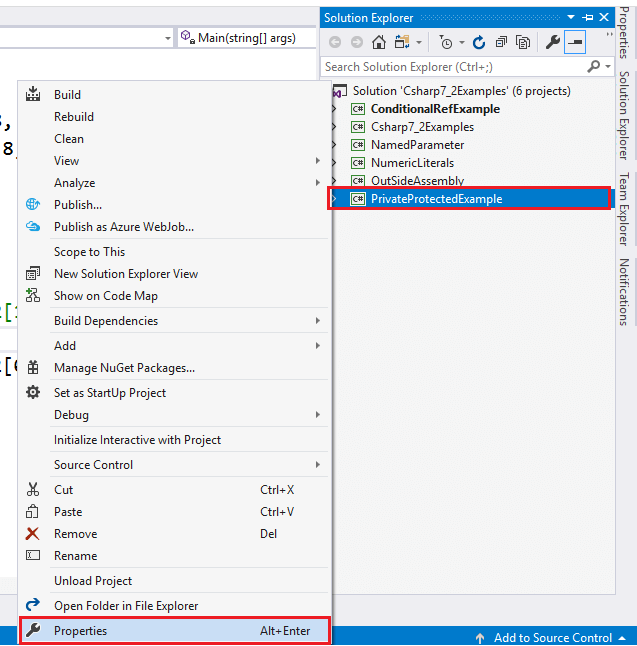Expand the NumericLiterals project node
The width and height of the screenshot is (637, 646).
(x=334, y=163)
